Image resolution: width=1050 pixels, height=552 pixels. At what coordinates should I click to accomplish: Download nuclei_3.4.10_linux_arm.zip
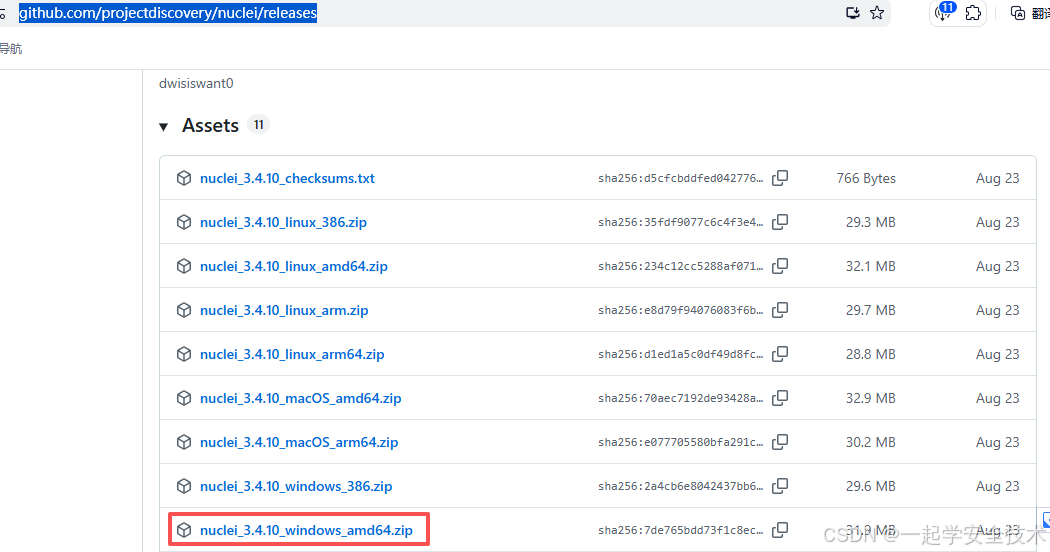284,310
